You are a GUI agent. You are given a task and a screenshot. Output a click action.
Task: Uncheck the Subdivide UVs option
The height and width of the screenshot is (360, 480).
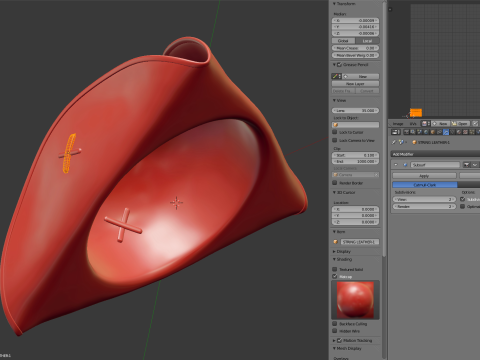463,199
